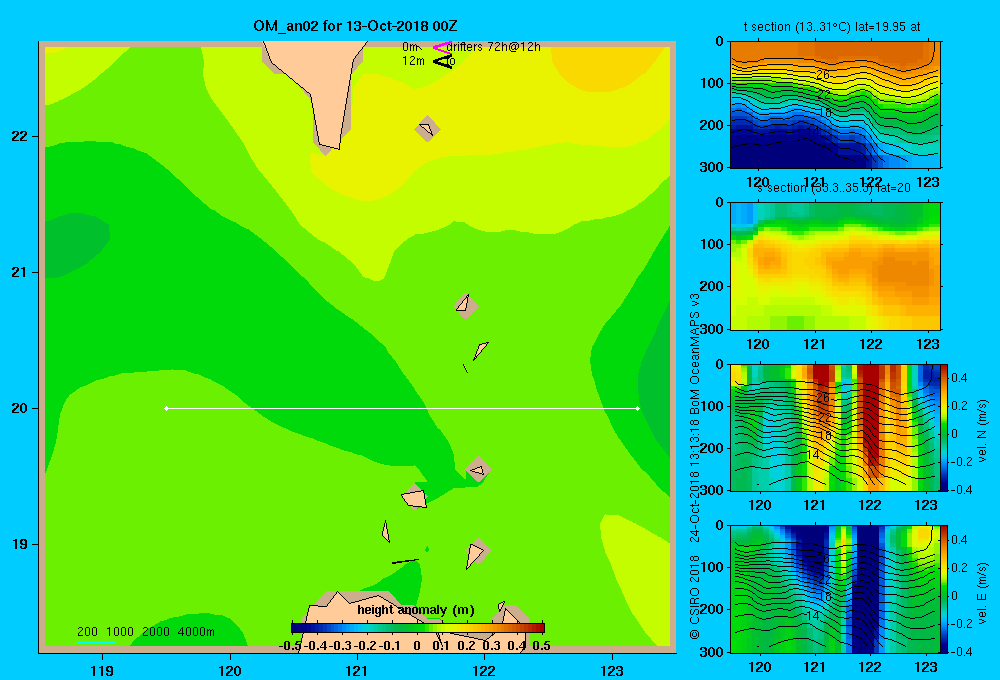Click the vel. N colorbar scale

(x=945, y=427)
